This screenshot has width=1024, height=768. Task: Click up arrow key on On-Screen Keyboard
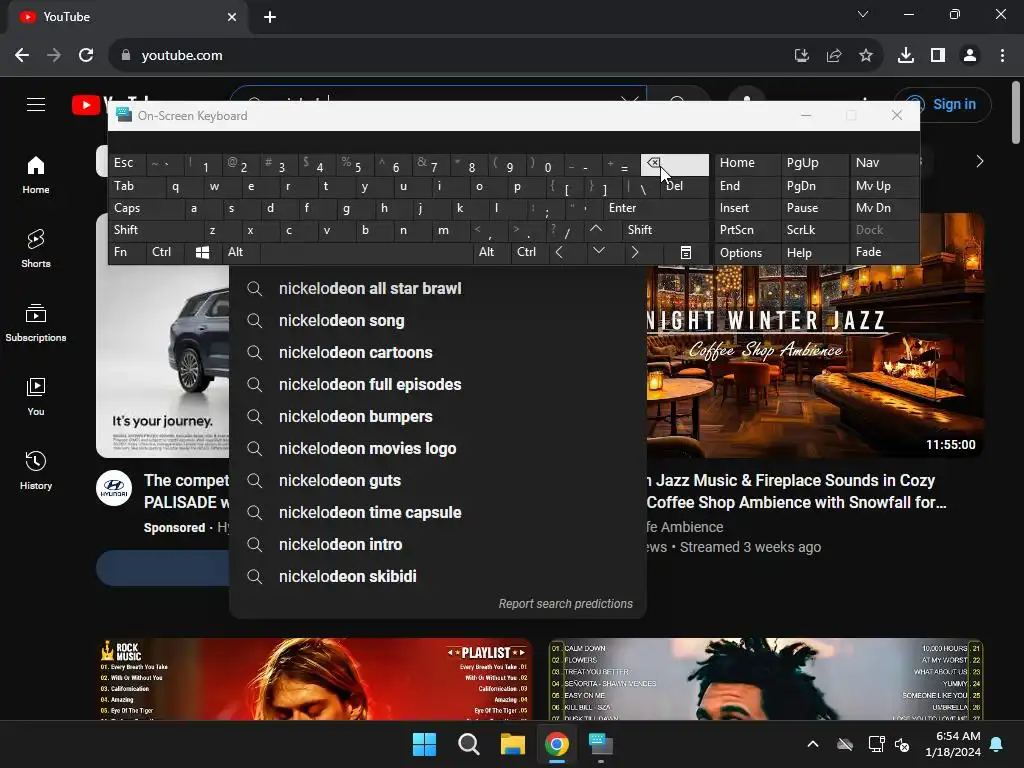pyautogui.click(x=596, y=230)
